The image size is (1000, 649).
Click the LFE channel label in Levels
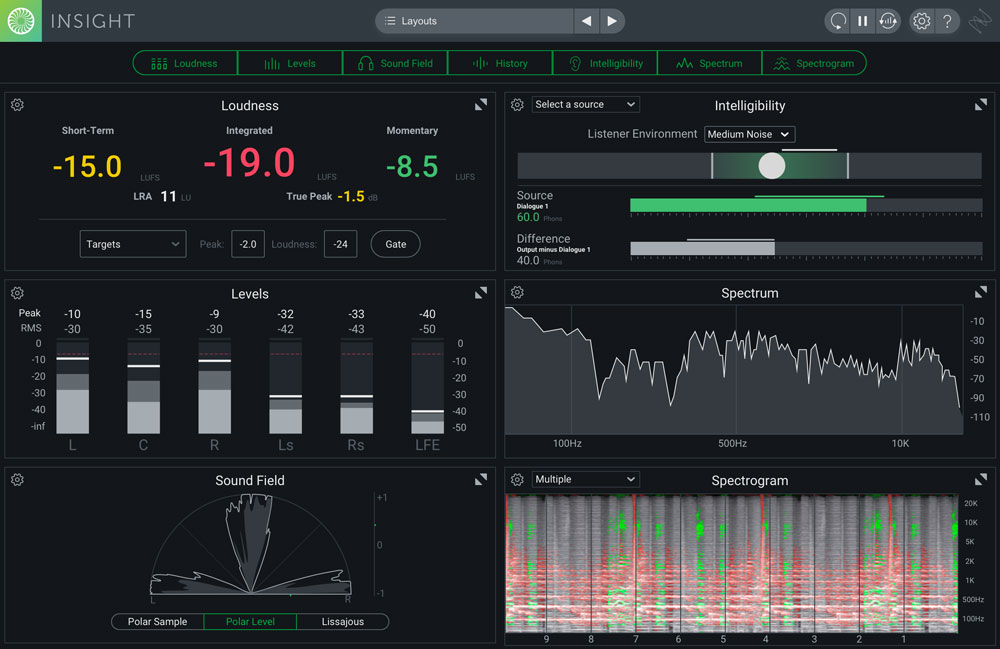tap(427, 445)
